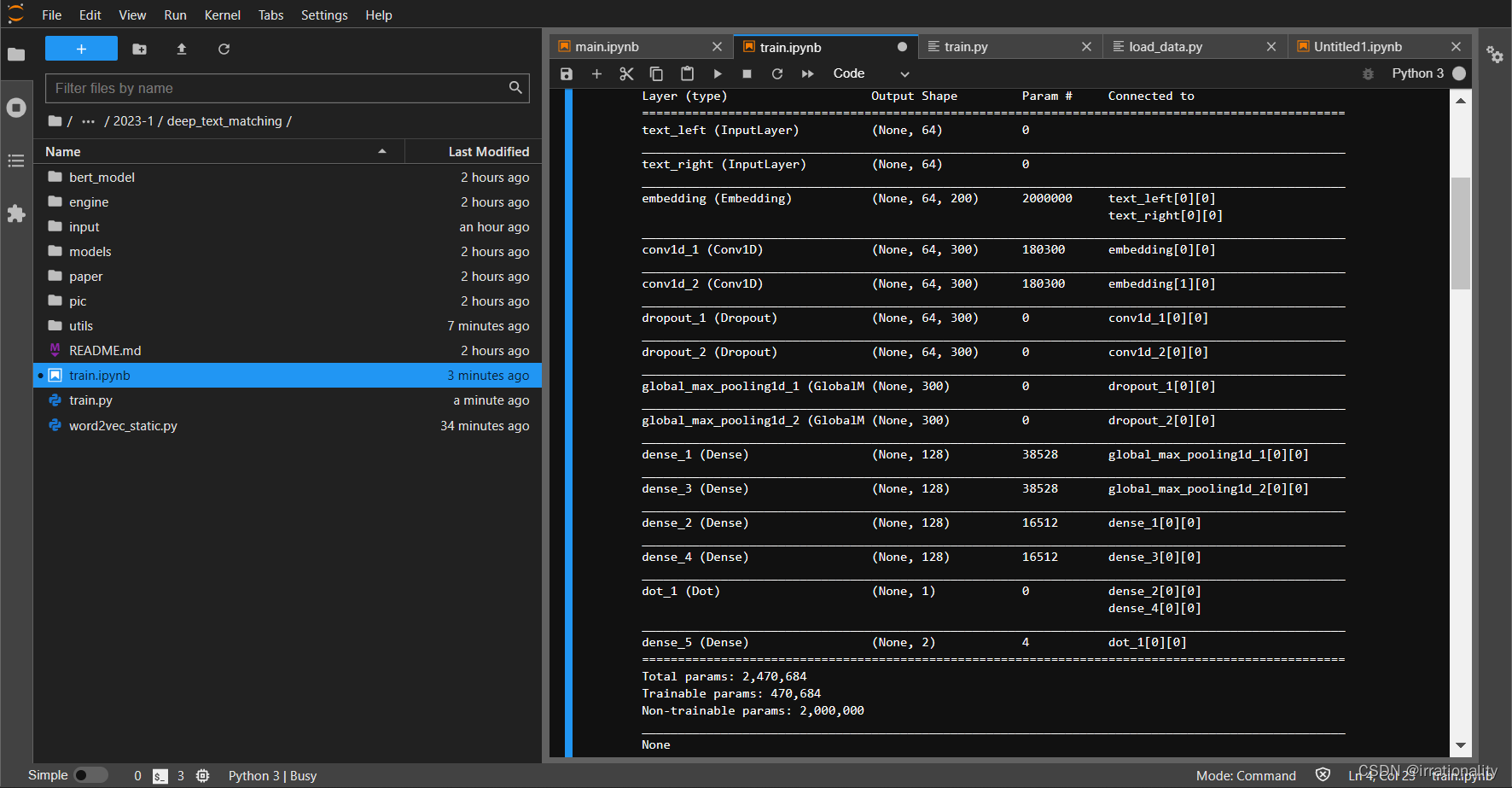
Task: Check the kernel status circle indicator
Action: pos(1459,73)
